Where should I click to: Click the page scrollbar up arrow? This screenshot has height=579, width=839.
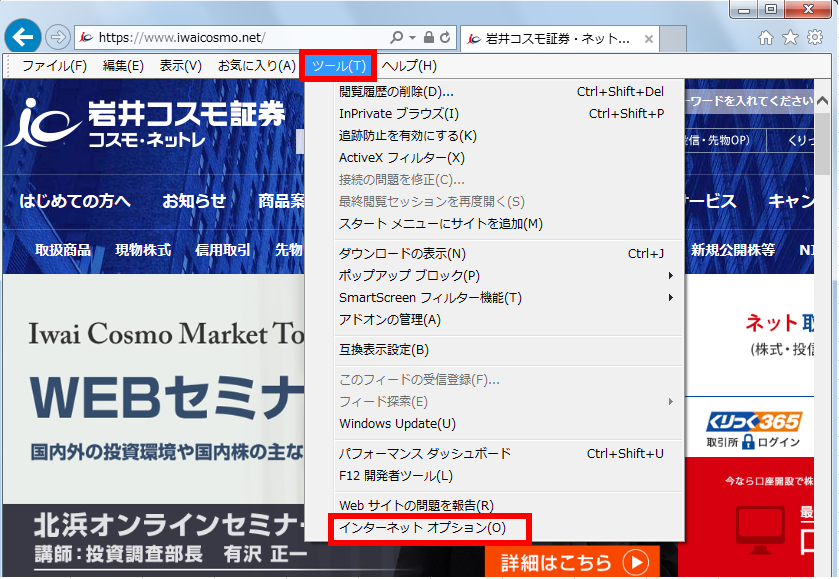coord(822,100)
